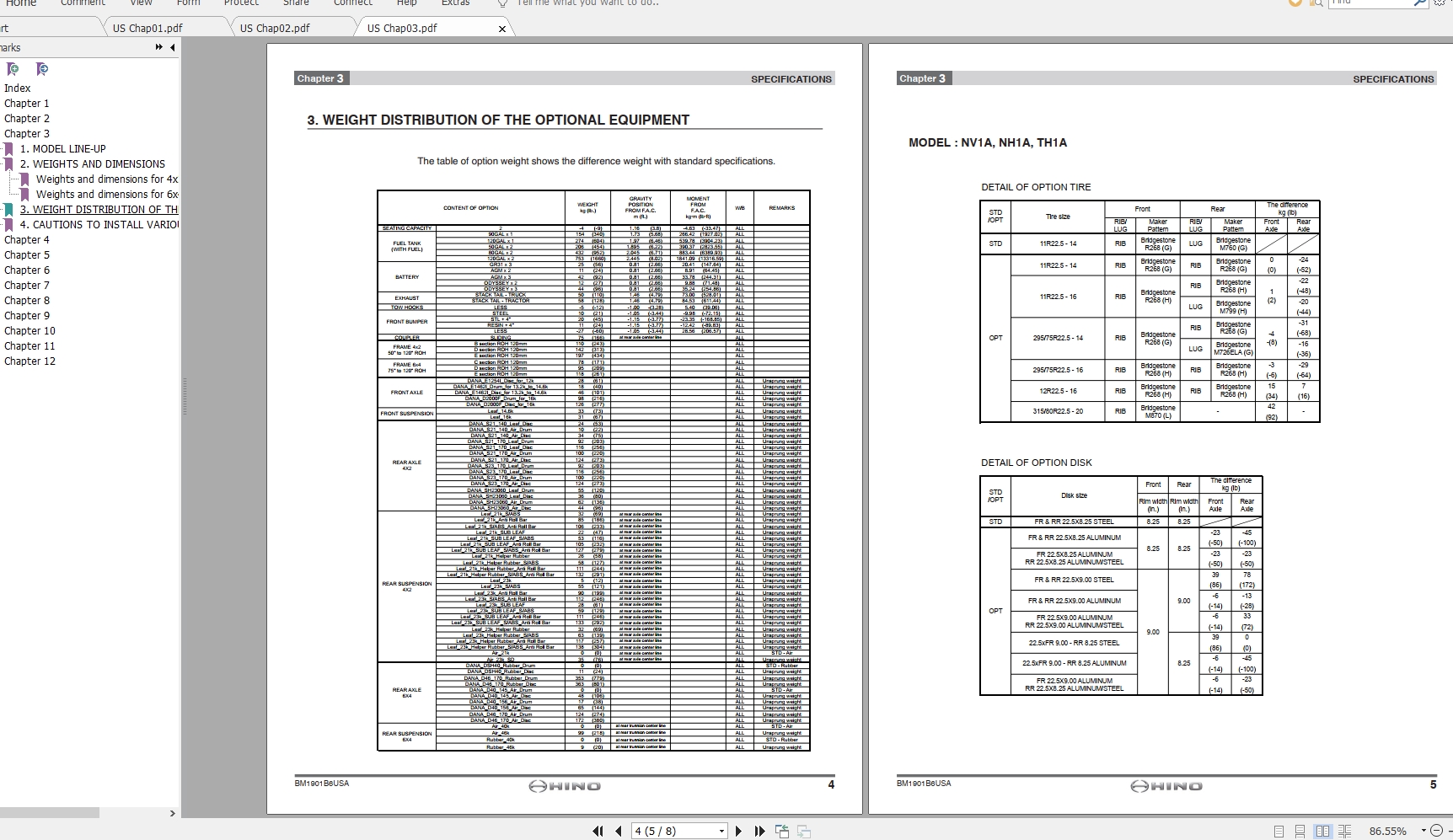
Task: Click the orange icon near the search tools
Action: click(1295, 3)
